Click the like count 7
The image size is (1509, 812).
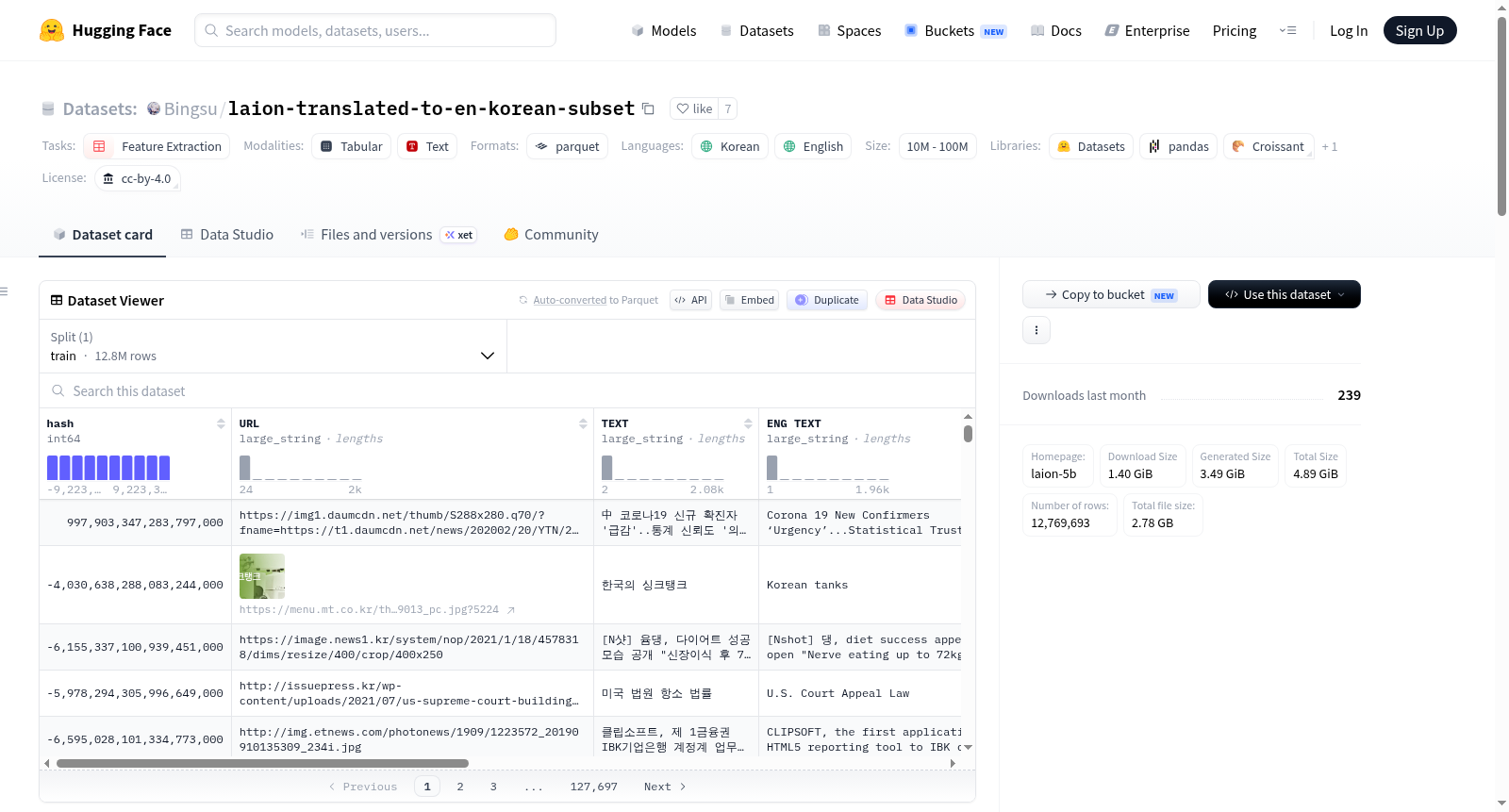click(727, 108)
